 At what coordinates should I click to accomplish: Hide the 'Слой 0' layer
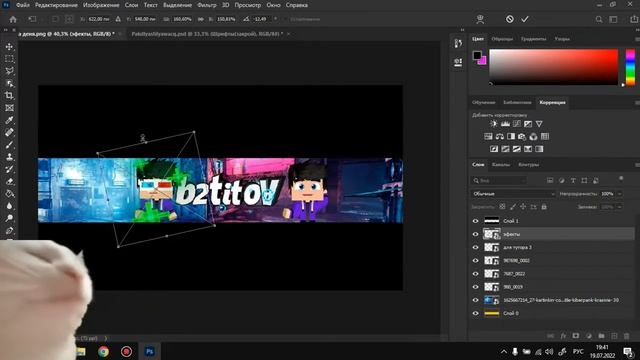tap(476, 313)
